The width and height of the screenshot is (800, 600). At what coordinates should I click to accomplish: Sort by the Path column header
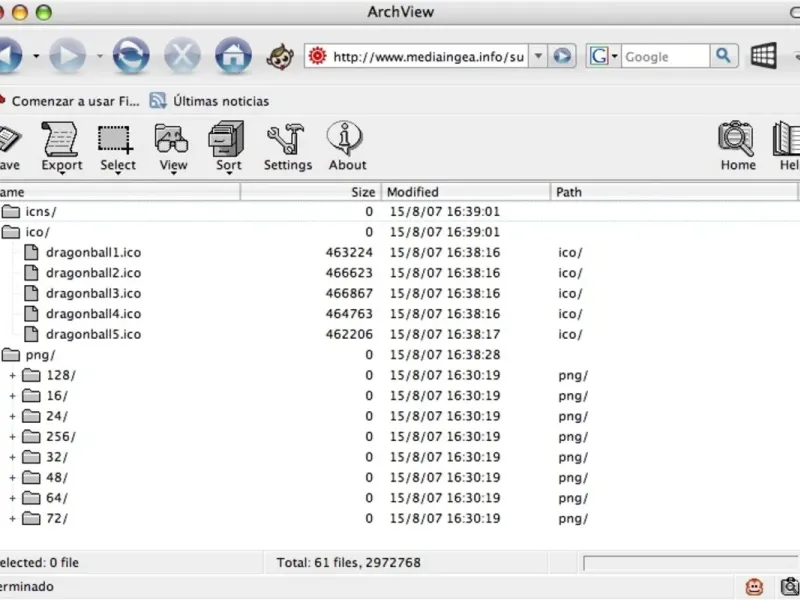coord(673,192)
